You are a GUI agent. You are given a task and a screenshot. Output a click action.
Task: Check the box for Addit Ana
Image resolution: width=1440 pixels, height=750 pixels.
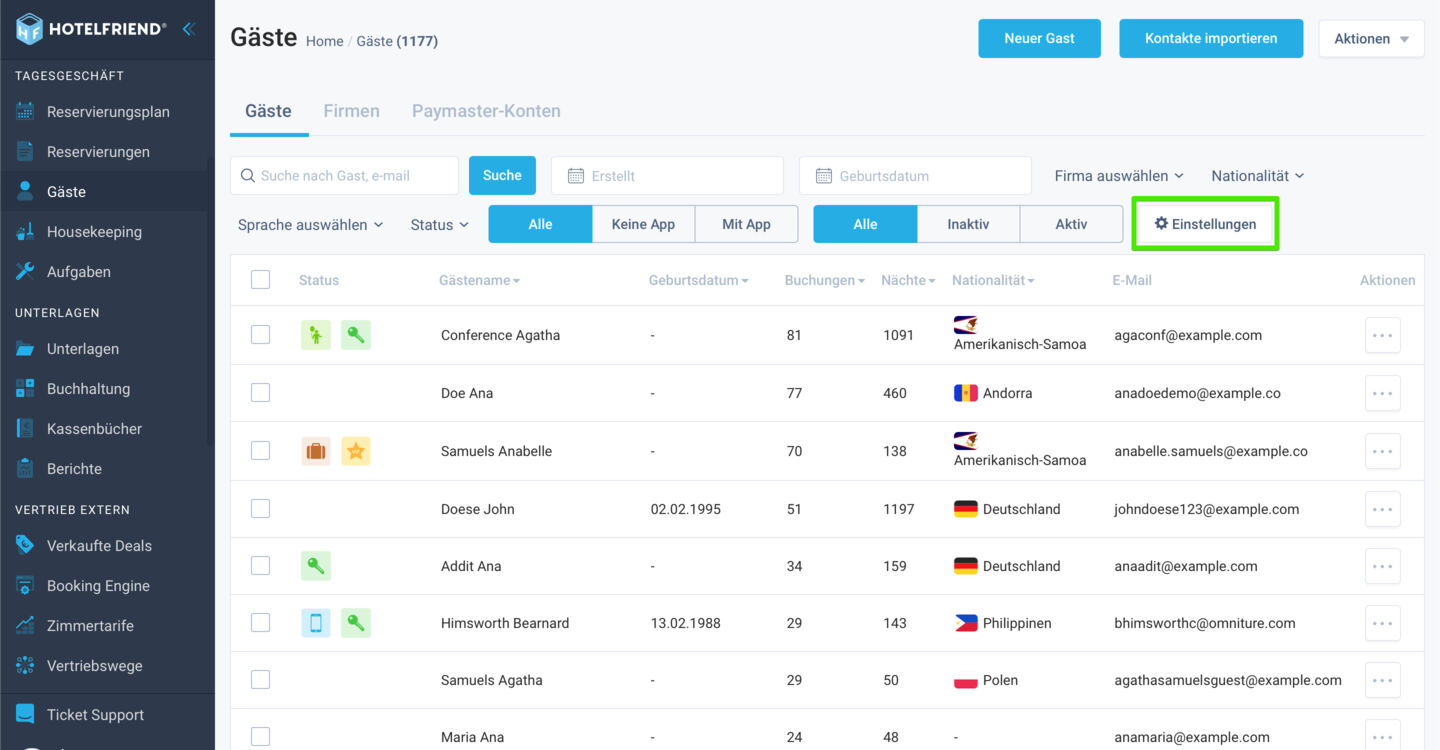260,566
